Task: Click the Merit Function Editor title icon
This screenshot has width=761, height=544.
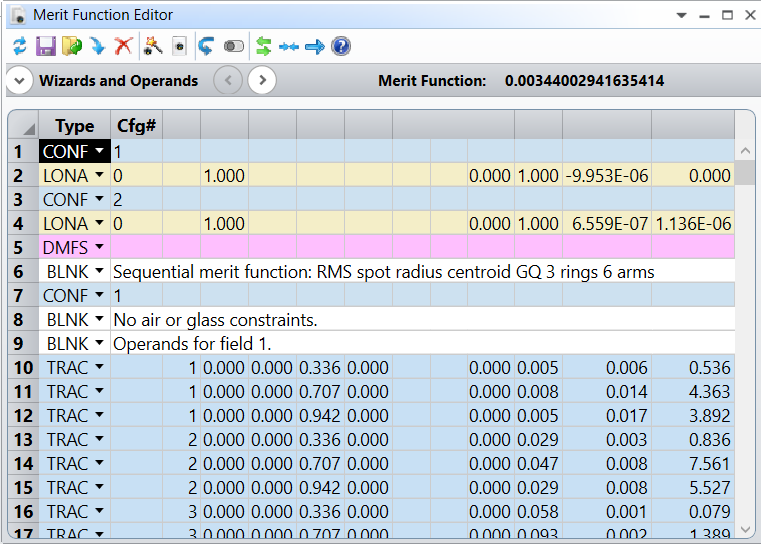Action: [x=18, y=15]
